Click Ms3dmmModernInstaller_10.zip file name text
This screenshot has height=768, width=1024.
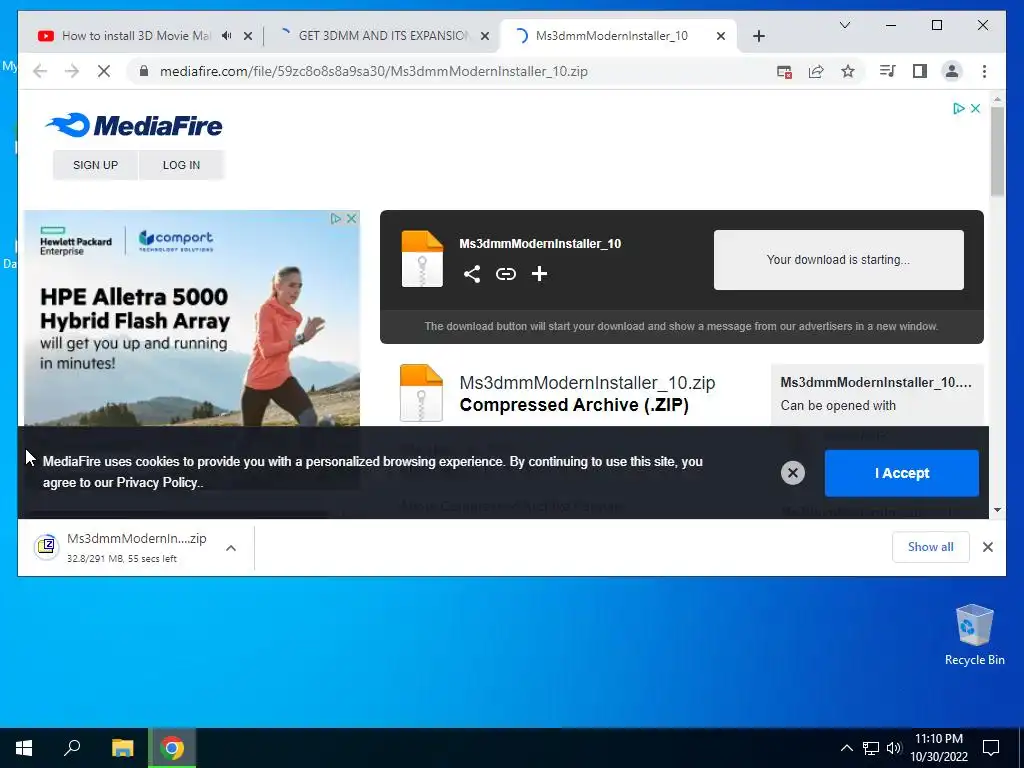tap(587, 383)
